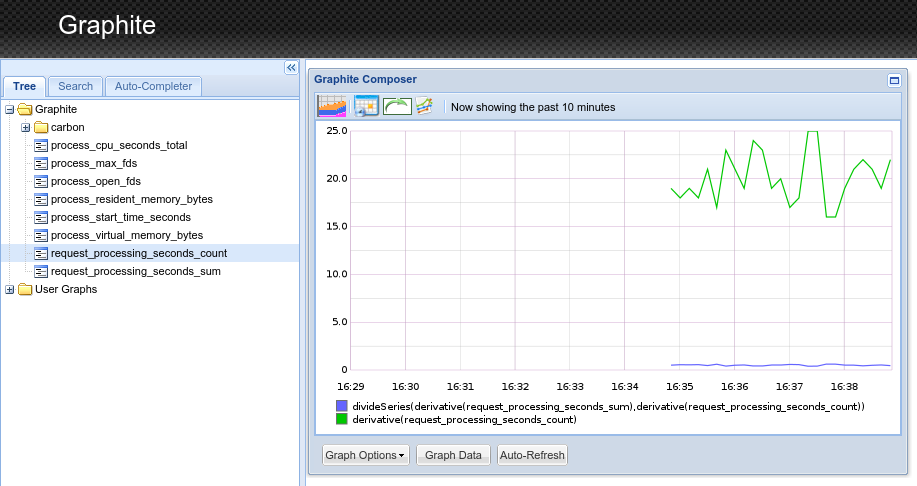
Task: Click the 25.0 y-axis label
Action: point(337,131)
